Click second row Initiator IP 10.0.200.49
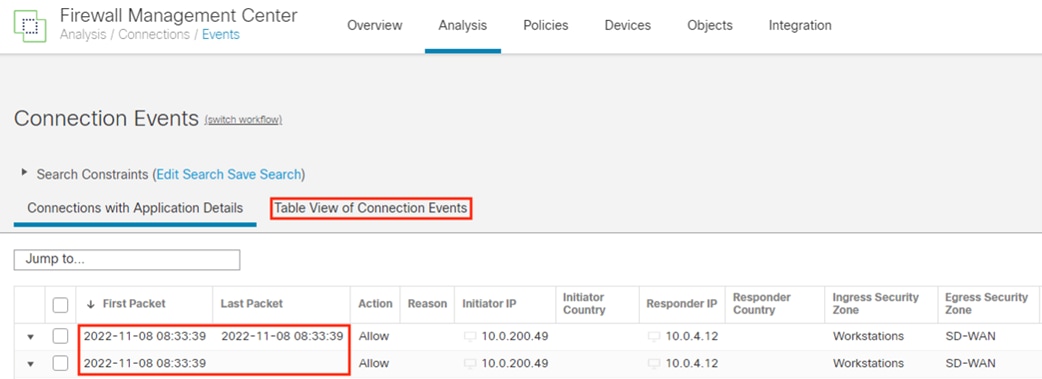 [x=515, y=363]
